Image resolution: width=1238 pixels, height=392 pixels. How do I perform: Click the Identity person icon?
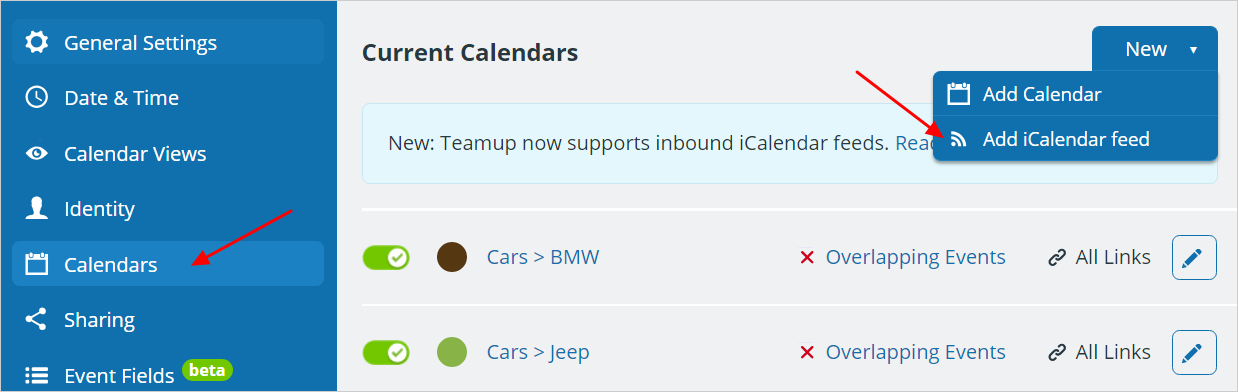[37, 208]
